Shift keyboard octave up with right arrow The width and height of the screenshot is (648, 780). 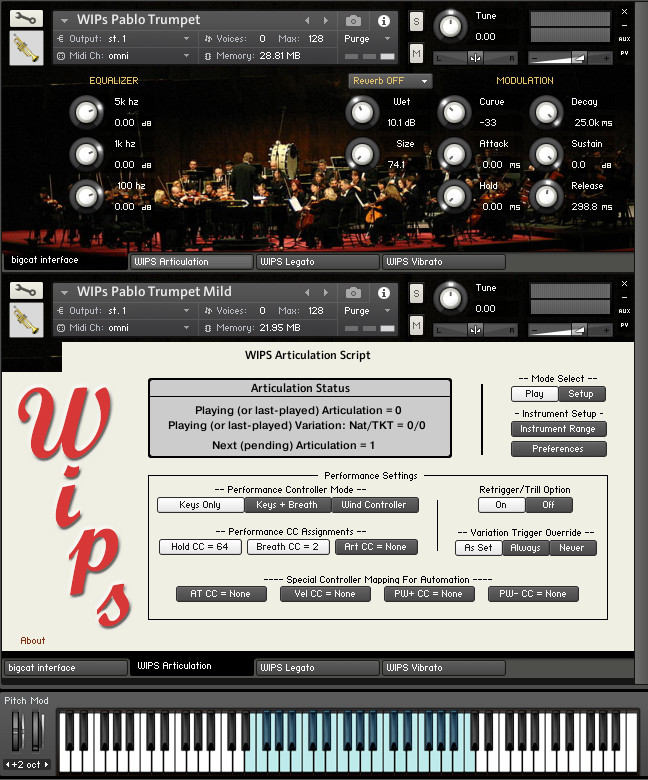[x=46, y=764]
